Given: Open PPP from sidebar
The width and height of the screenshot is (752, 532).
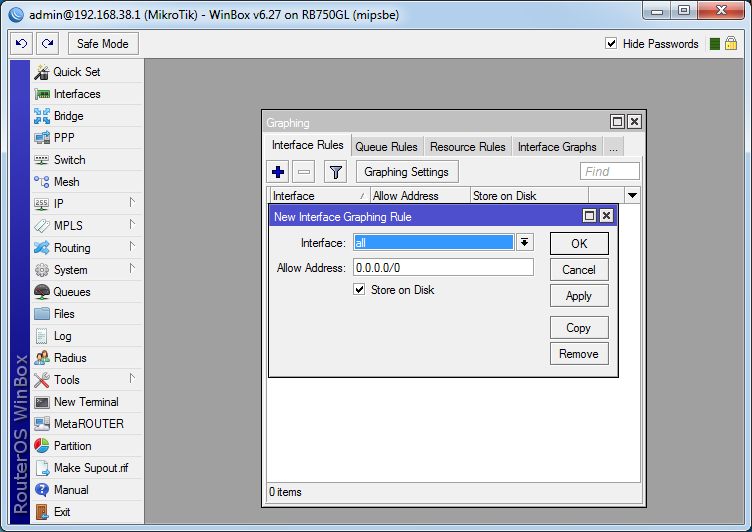Looking at the screenshot, I should 88,138.
